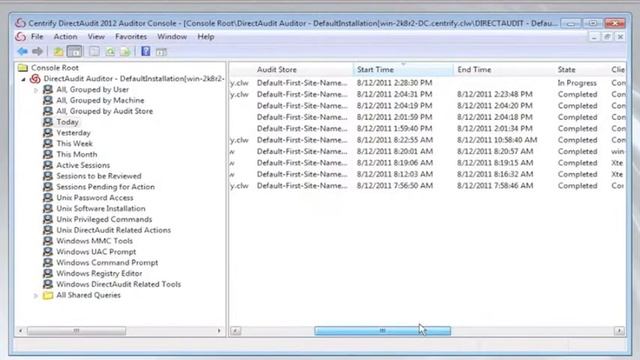The image size is (640, 360).
Task: Toggle Show/Hide Console Tree toolbar icon
Action: tap(74, 51)
